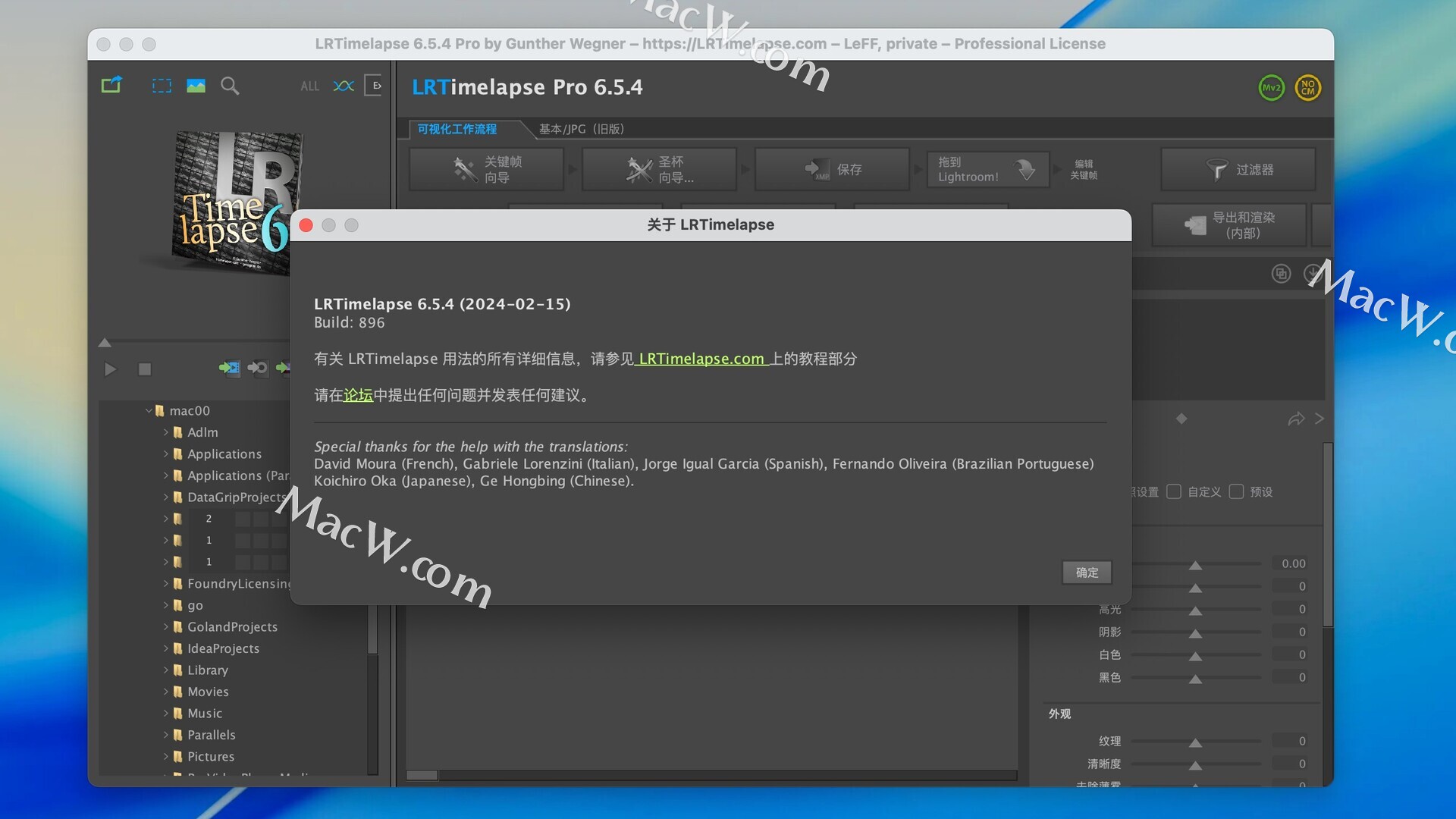Click the 高光 slider handle

(1195, 610)
